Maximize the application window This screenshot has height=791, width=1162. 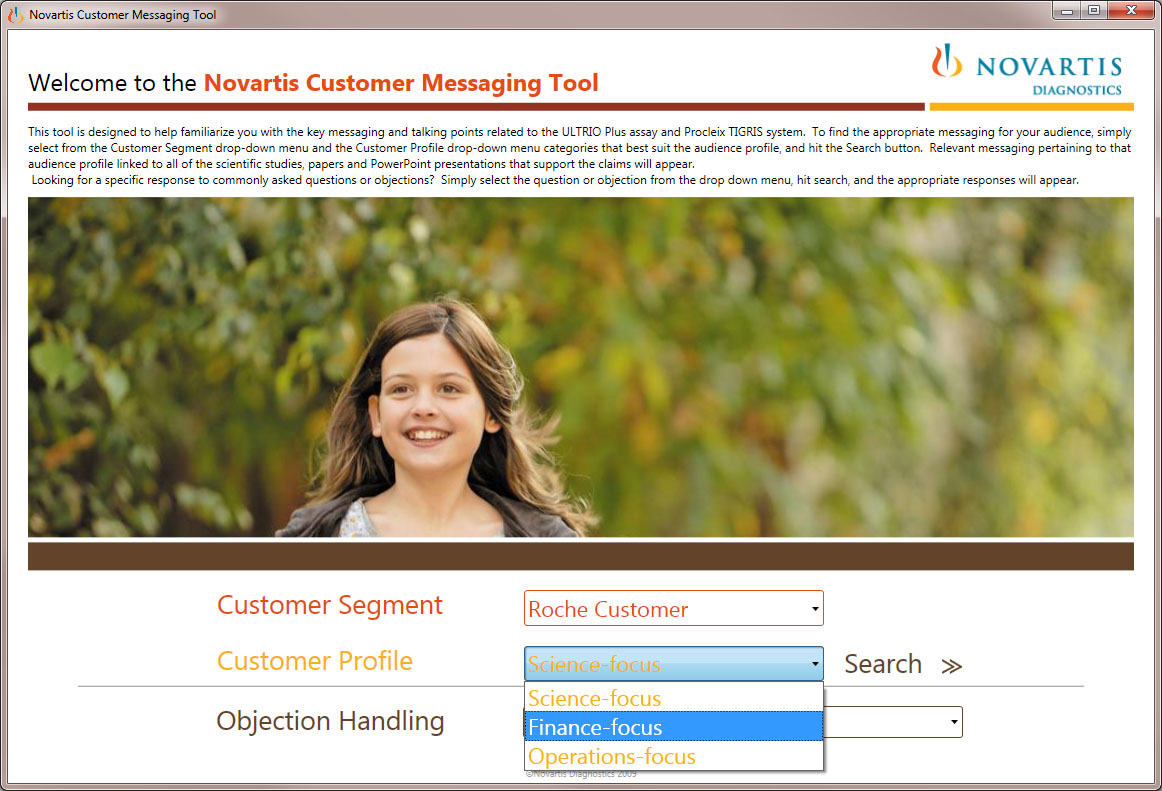tap(1094, 11)
